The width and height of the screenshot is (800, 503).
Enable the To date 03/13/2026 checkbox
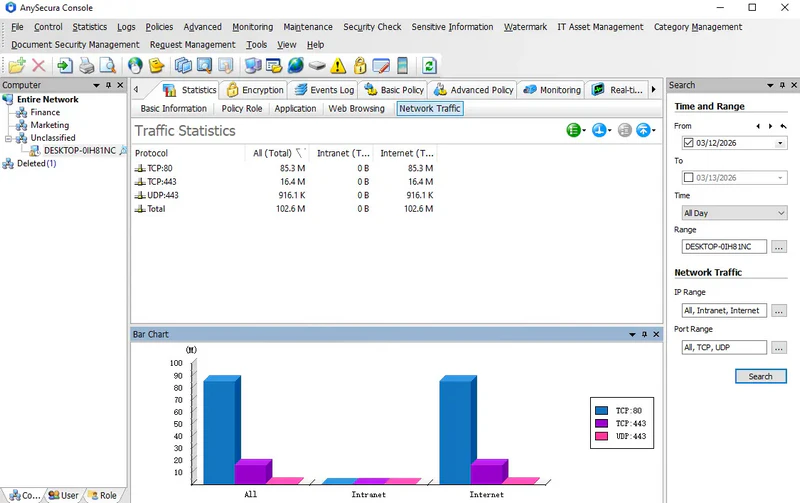point(688,178)
